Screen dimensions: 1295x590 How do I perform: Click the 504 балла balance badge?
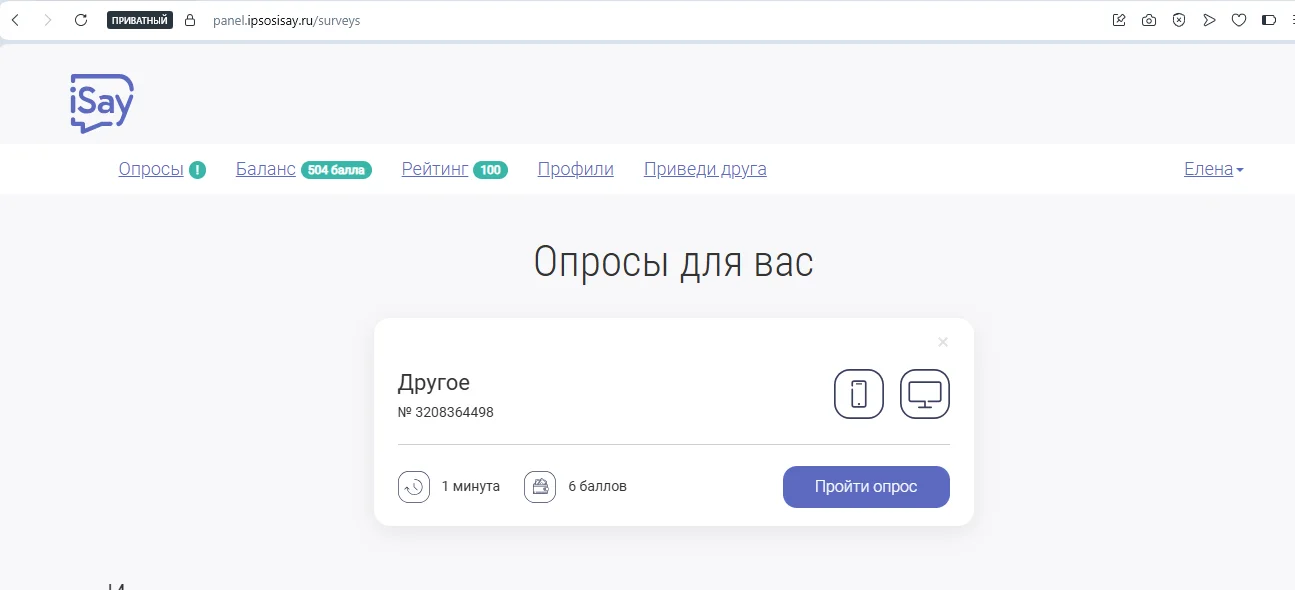(x=337, y=170)
